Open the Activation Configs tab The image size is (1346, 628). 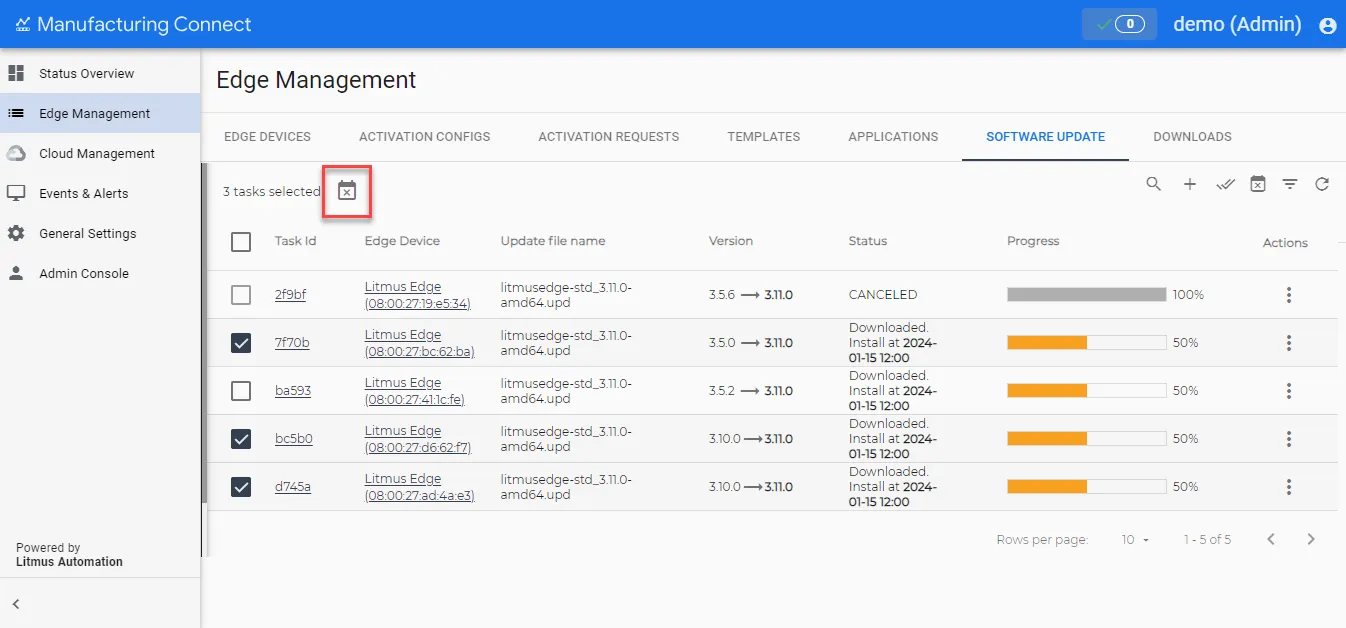point(425,137)
